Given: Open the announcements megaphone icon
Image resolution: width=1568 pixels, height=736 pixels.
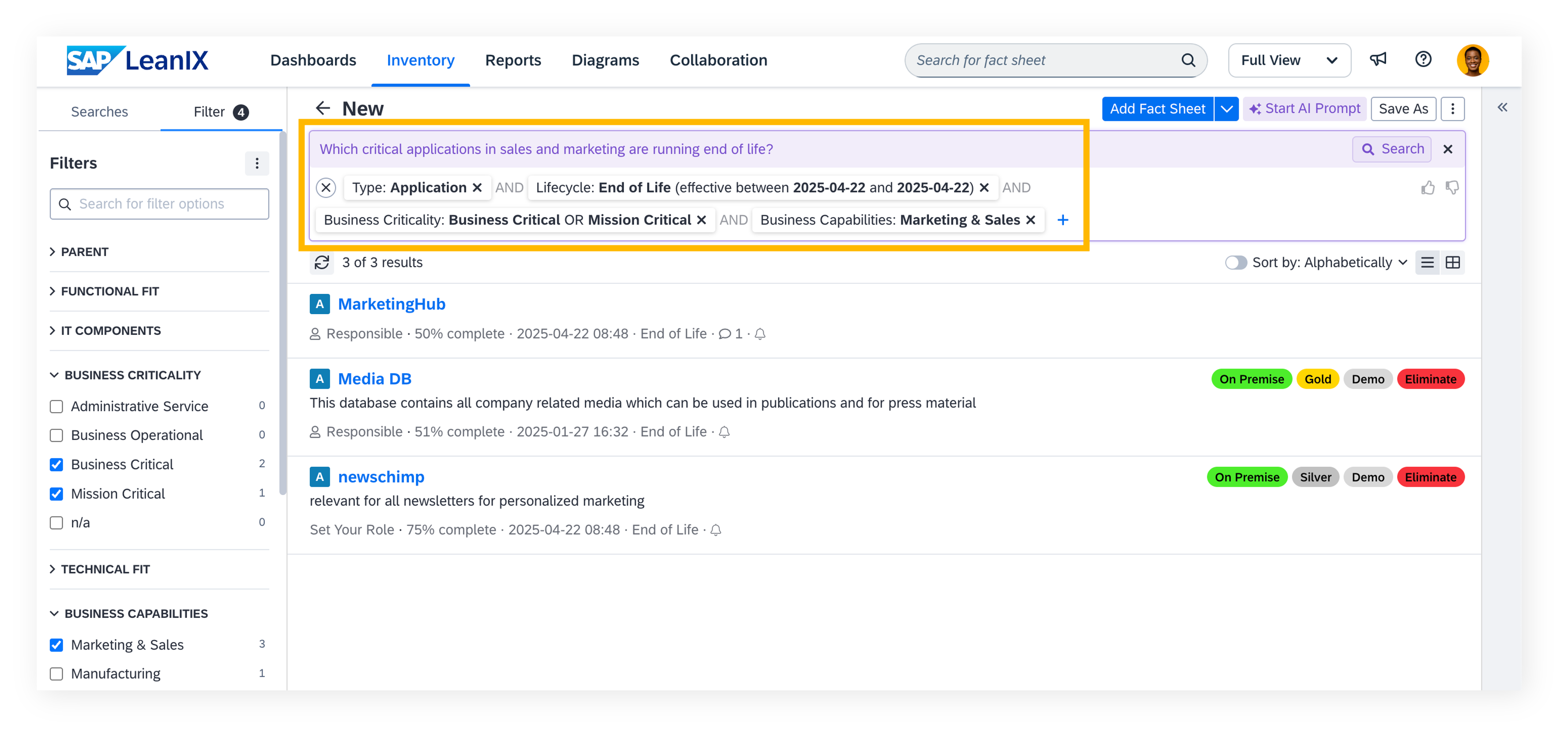Looking at the screenshot, I should 1378,60.
